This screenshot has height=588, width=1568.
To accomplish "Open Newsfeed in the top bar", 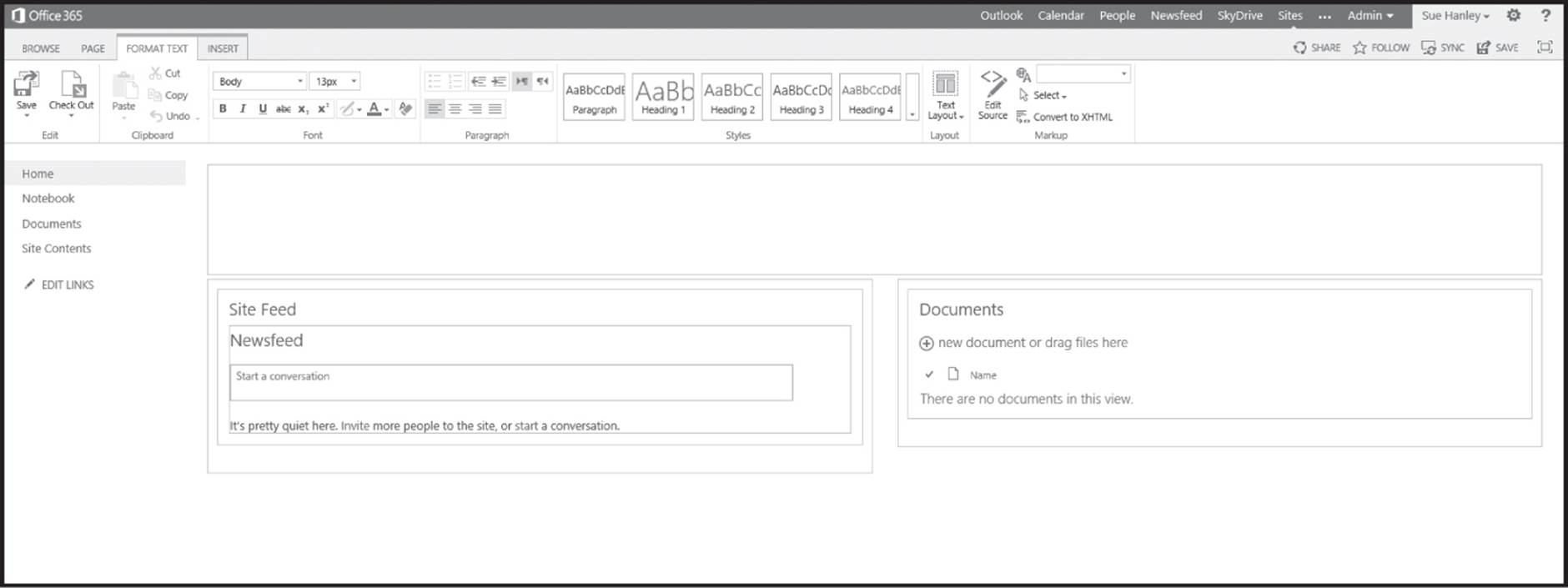I will click(1176, 15).
